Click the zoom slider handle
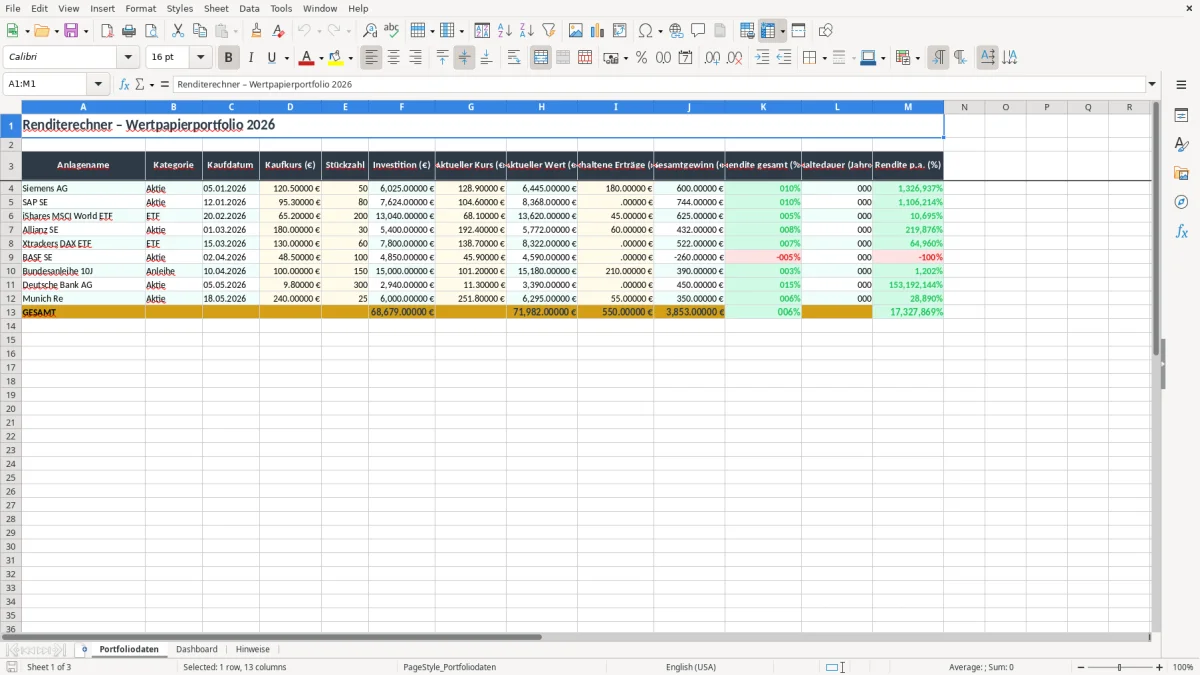 1120,667
